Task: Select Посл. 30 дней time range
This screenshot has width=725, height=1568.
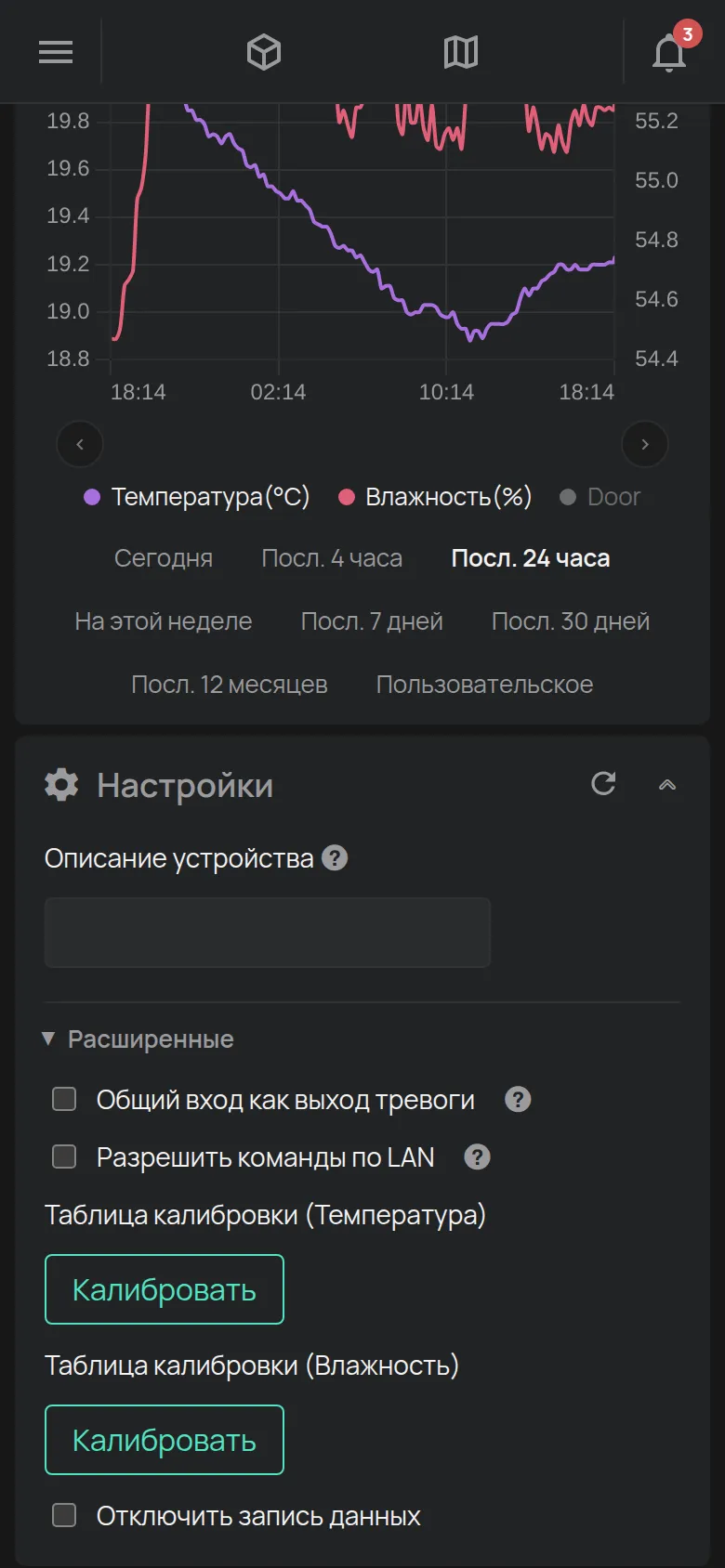Action: (x=571, y=621)
